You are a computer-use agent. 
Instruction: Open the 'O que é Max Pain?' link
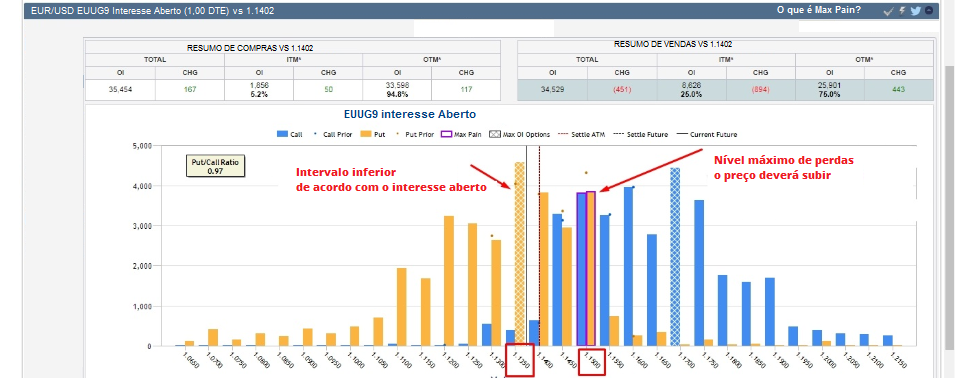pyautogui.click(x=818, y=10)
